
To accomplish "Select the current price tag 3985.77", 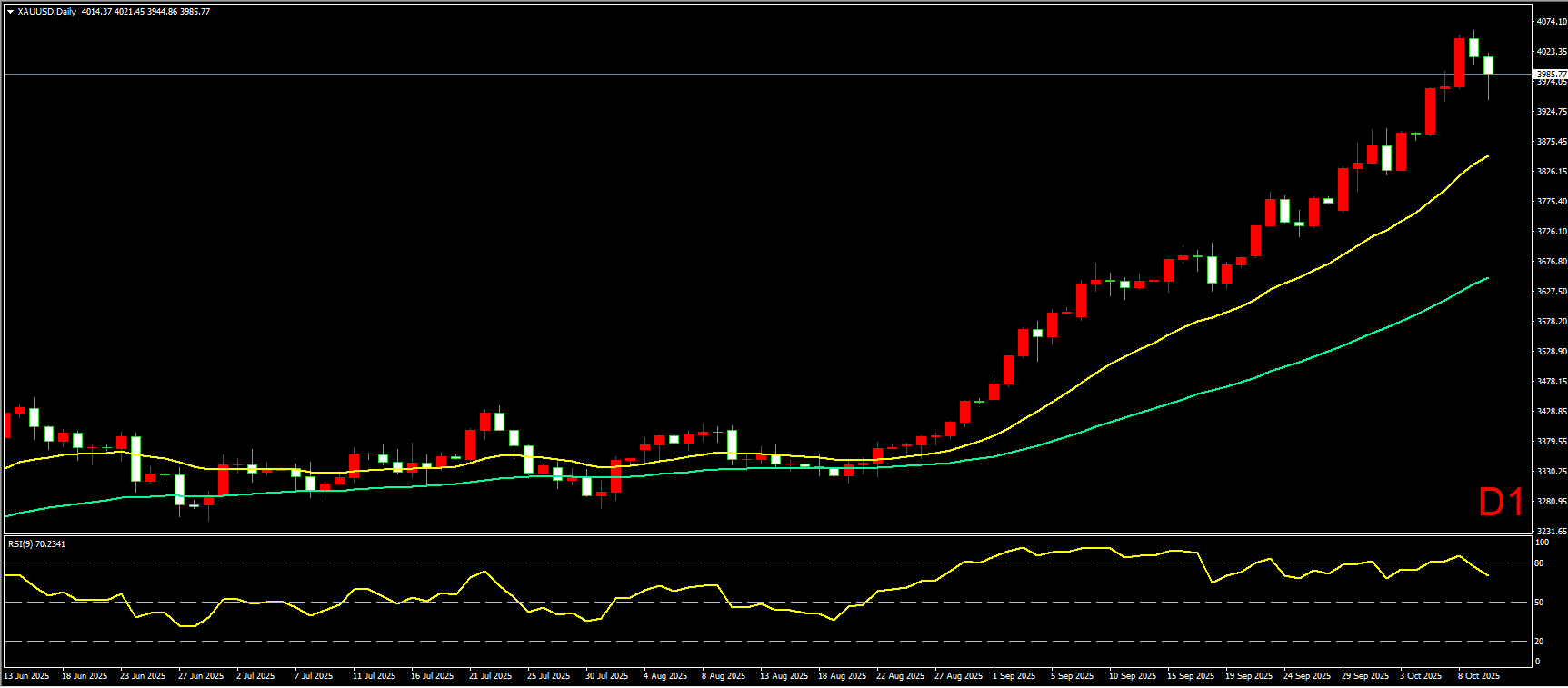I will [1550, 74].
